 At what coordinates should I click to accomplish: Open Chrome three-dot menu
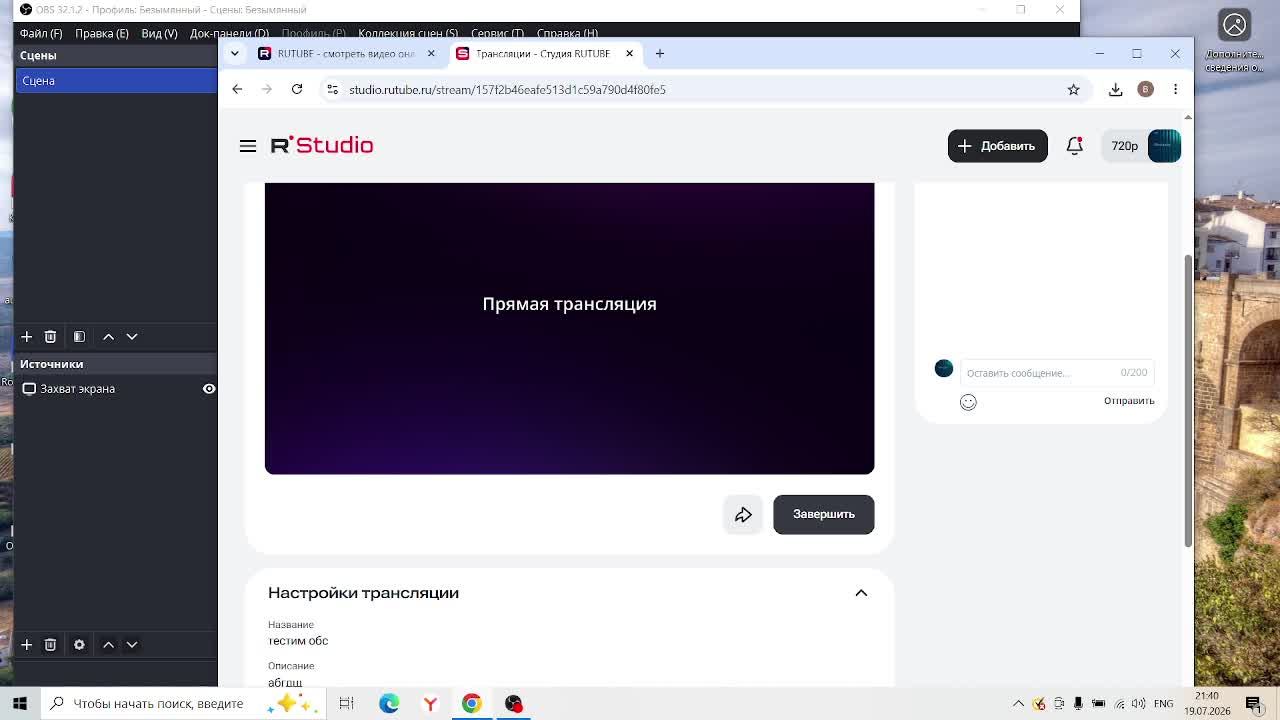pos(1175,90)
